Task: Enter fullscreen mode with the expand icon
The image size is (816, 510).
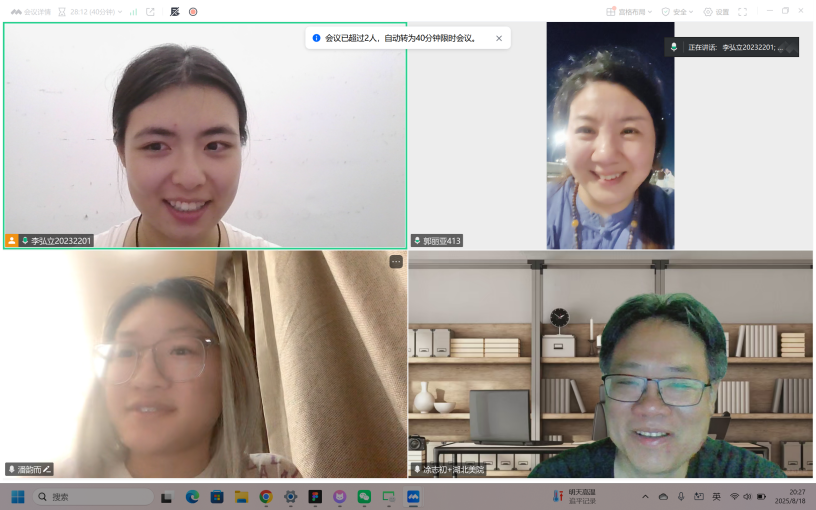Action: pyautogui.click(x=742, y=12)
